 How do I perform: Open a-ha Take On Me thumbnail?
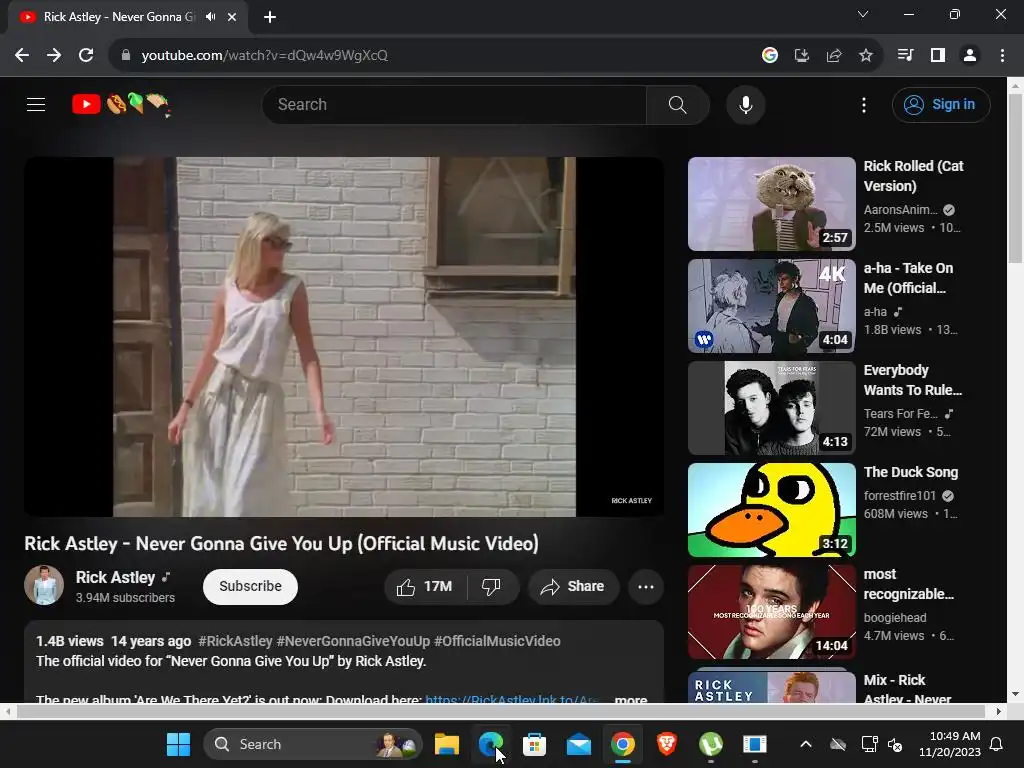[771, 306]
